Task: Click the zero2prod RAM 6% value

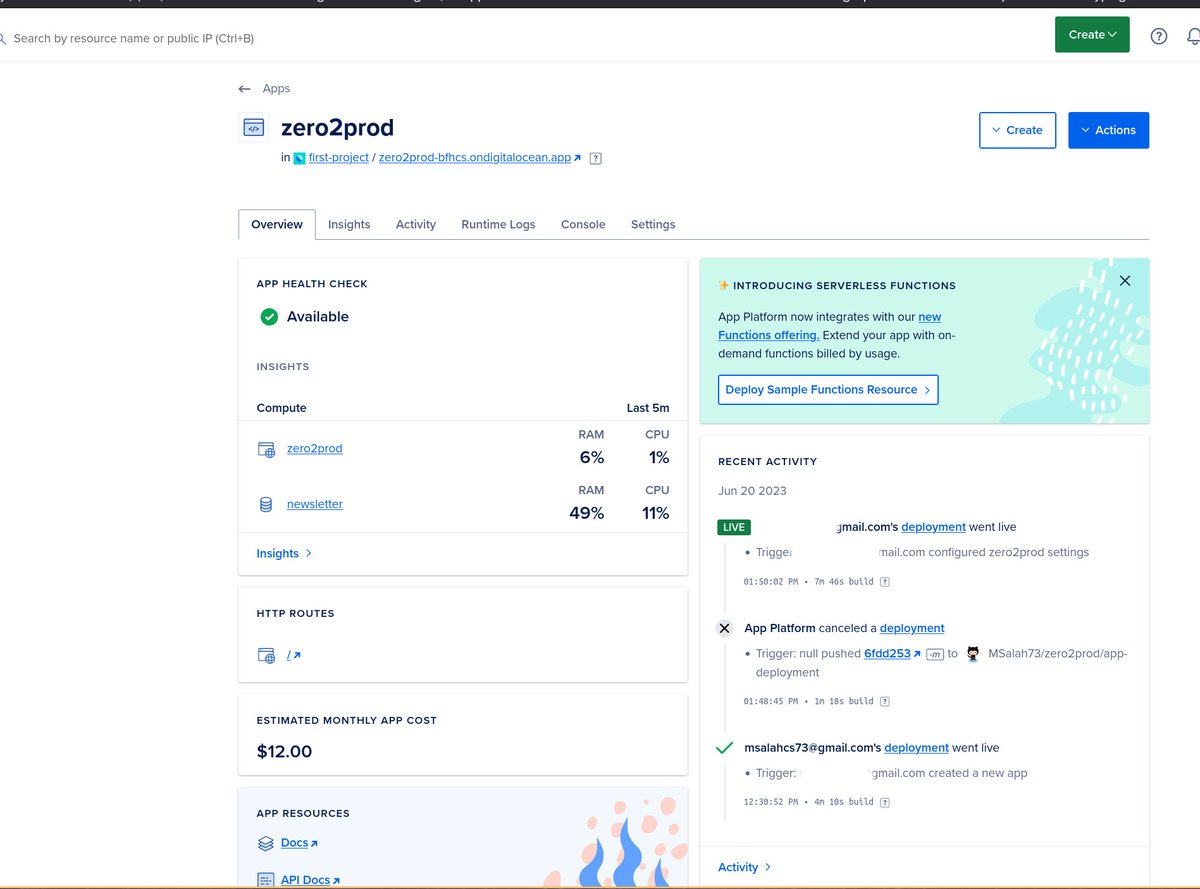Action: 591,458
